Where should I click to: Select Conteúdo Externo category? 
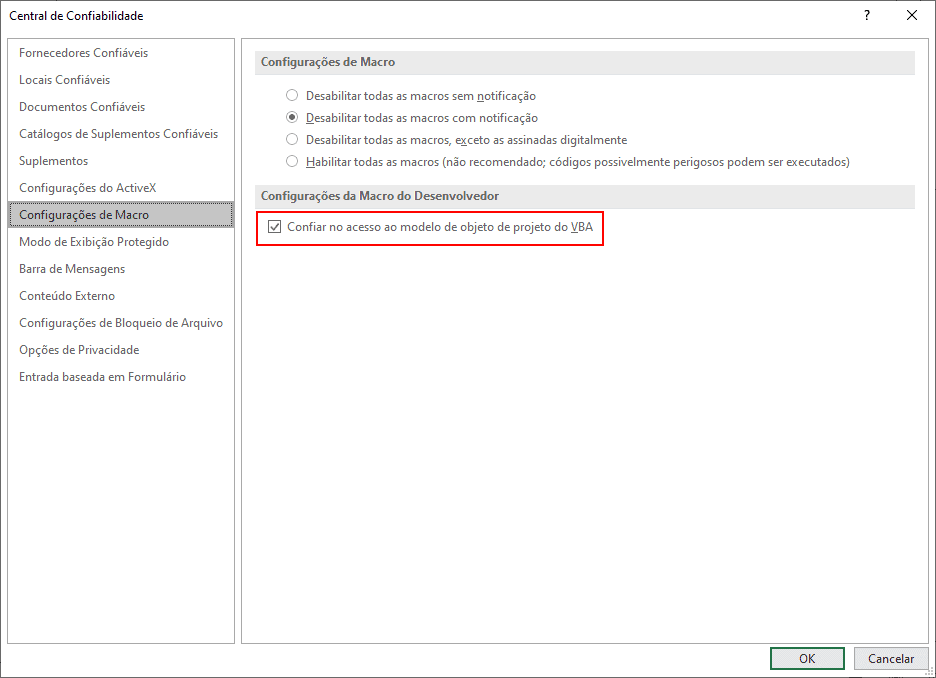click(x=67, y=296)
